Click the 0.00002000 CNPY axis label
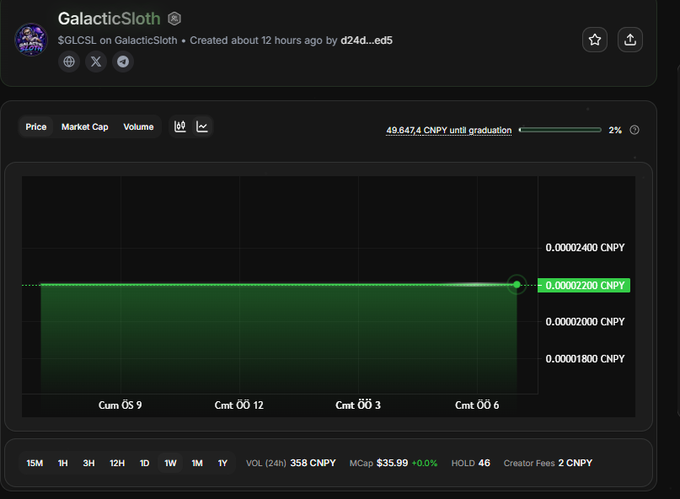Screen dimensions: 680x499 [585, 322]
